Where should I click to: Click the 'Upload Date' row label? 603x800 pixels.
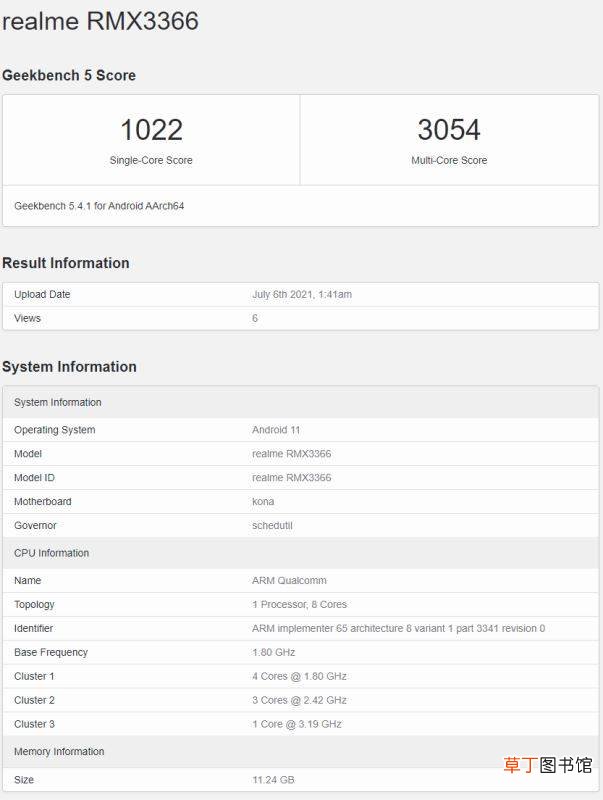point(42,294)
